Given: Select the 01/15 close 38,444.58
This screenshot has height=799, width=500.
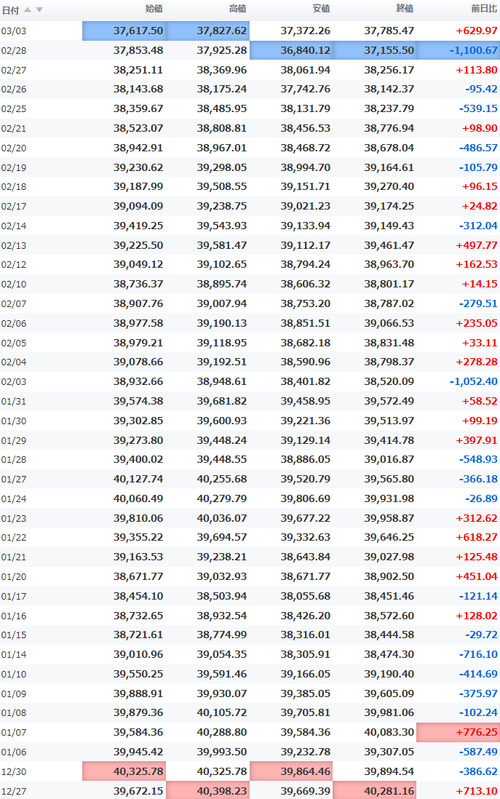Looking at the screenshot, I should pos(389,635).
